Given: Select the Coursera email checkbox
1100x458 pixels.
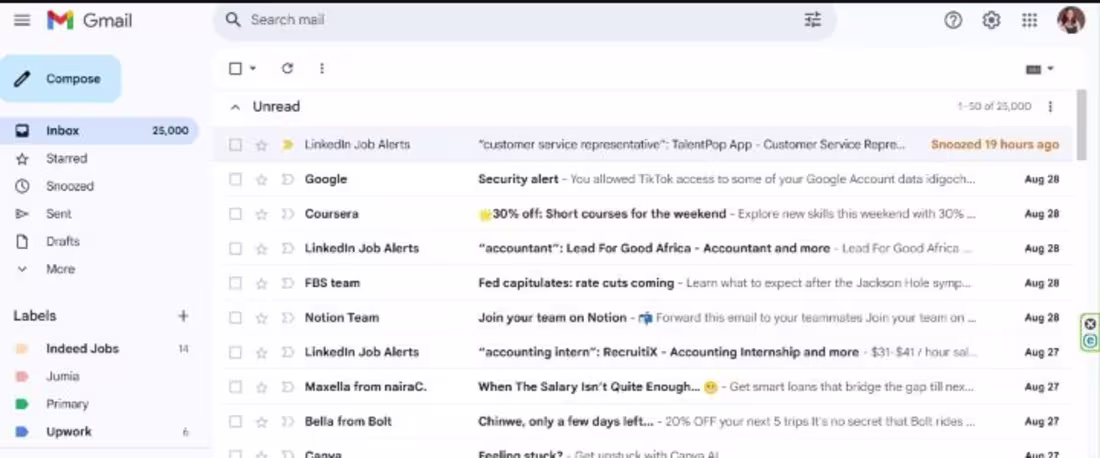Looking at the screenshot, I should click(x=236, y=214).
